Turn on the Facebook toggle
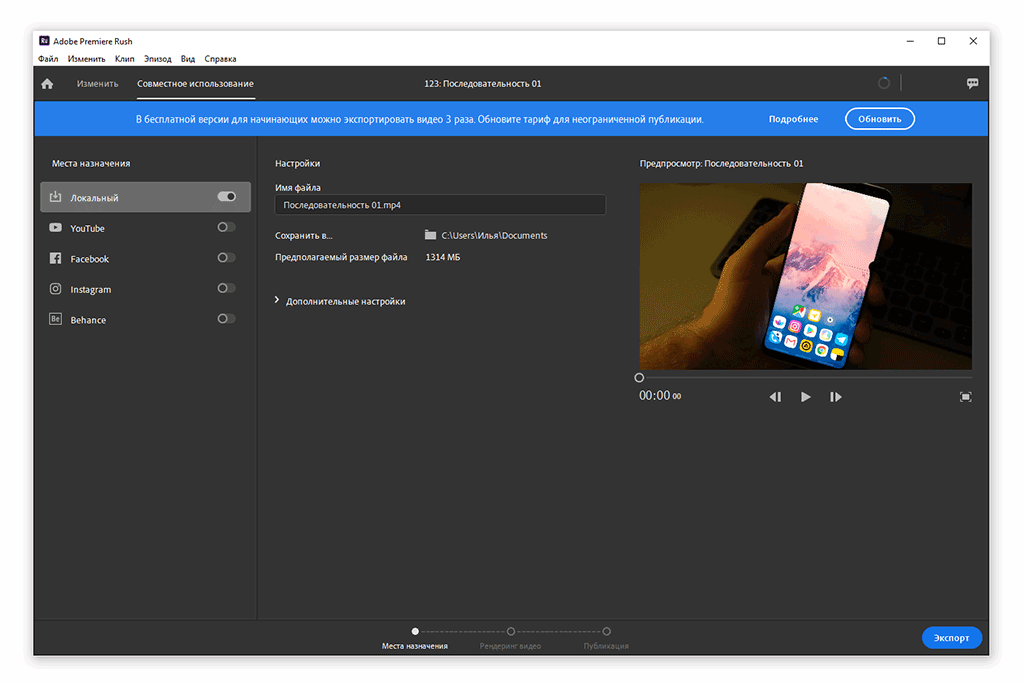 (x=227, y=258)
